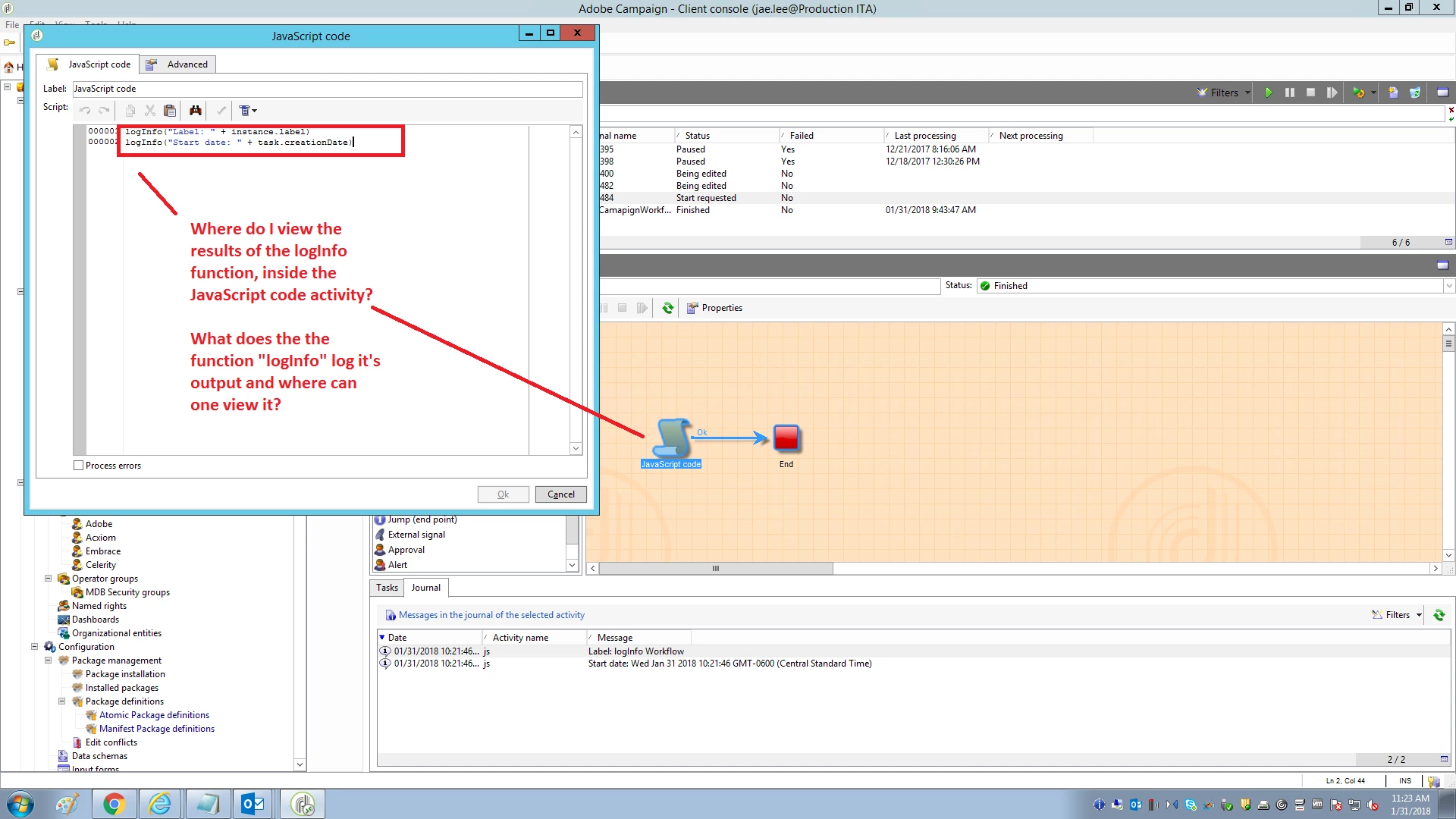Start the workflow with green play icon

[1269, 93]
